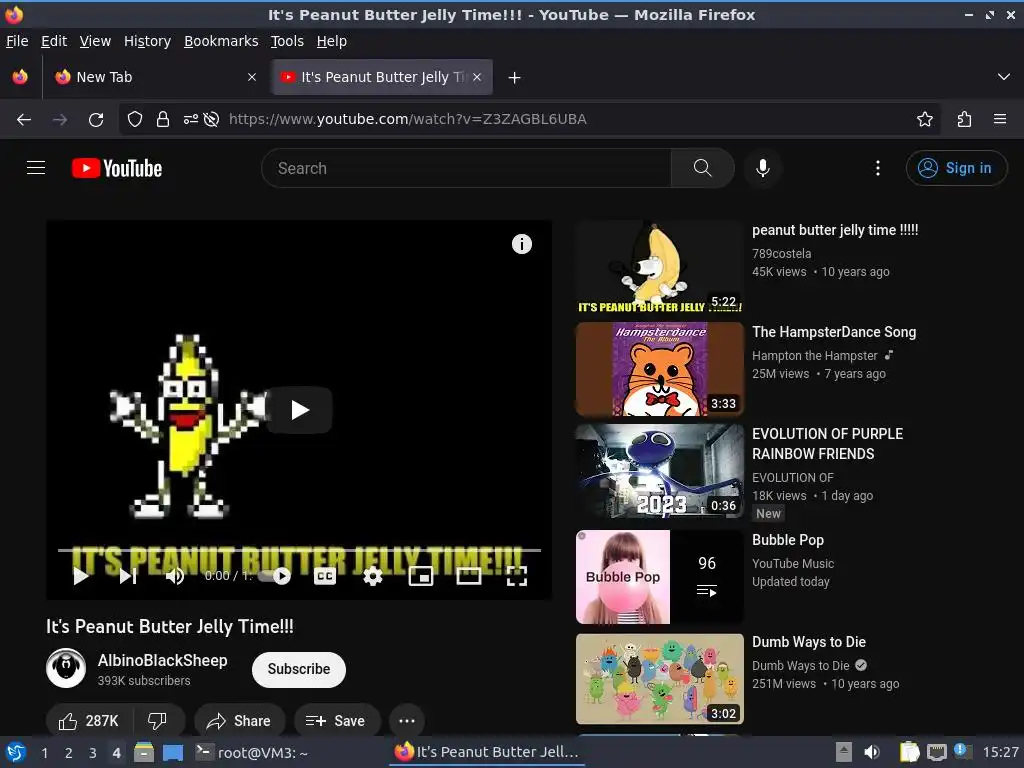Click the search magnifier button

[703, 168]
